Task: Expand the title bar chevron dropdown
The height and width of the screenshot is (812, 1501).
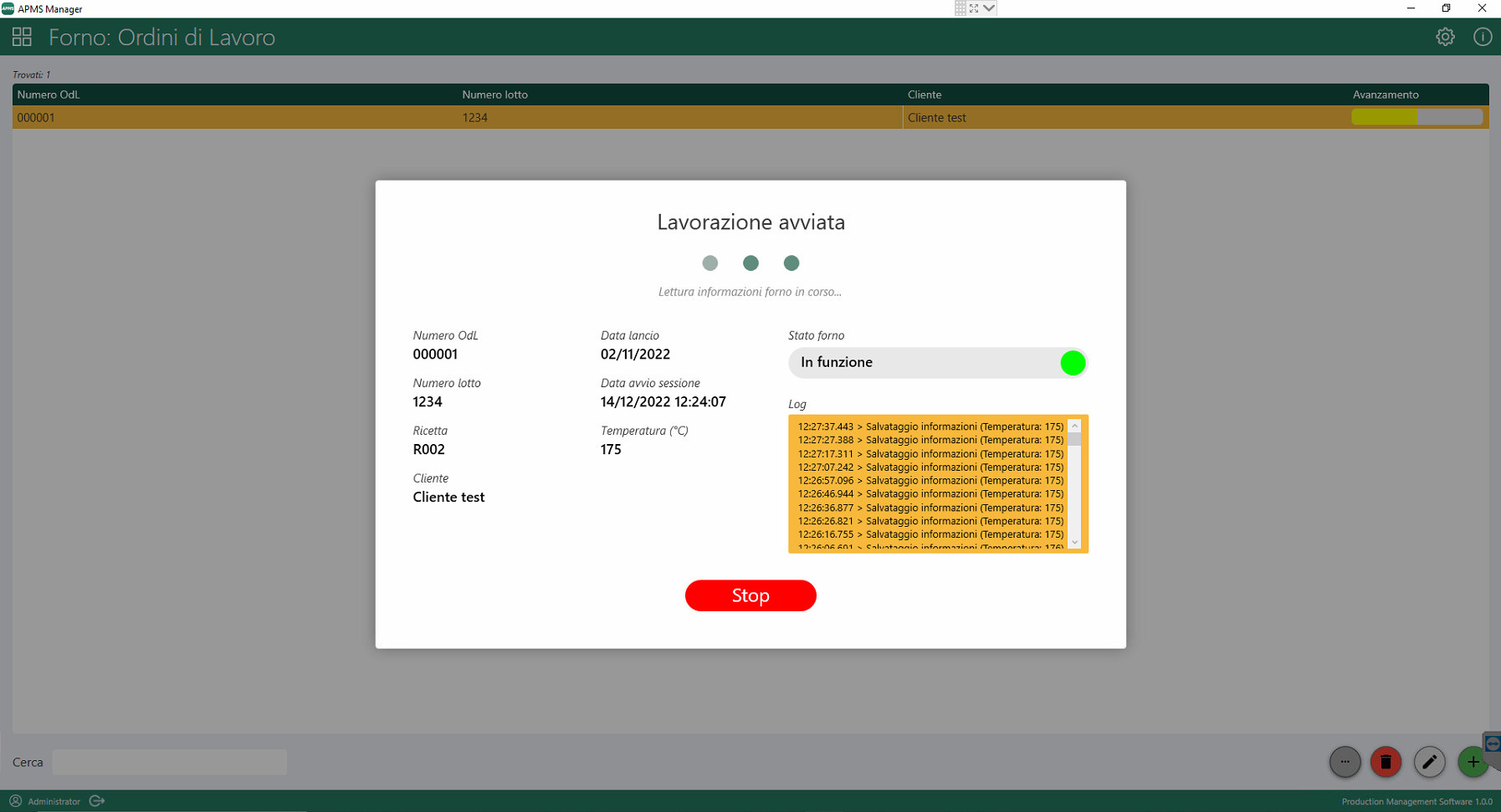Action: point(989,8)
